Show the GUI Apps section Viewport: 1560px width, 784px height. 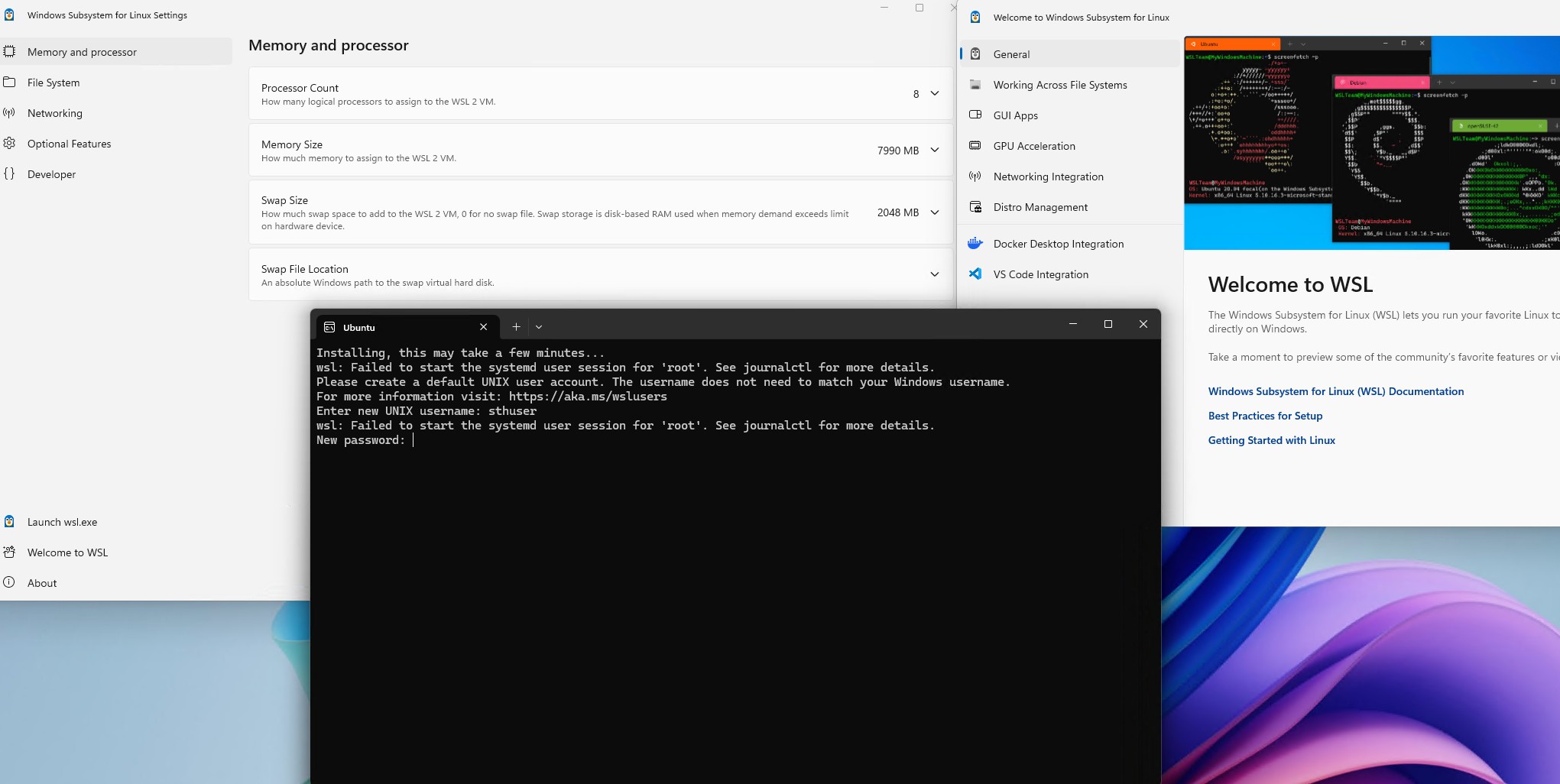click(x=1069, y=115)
